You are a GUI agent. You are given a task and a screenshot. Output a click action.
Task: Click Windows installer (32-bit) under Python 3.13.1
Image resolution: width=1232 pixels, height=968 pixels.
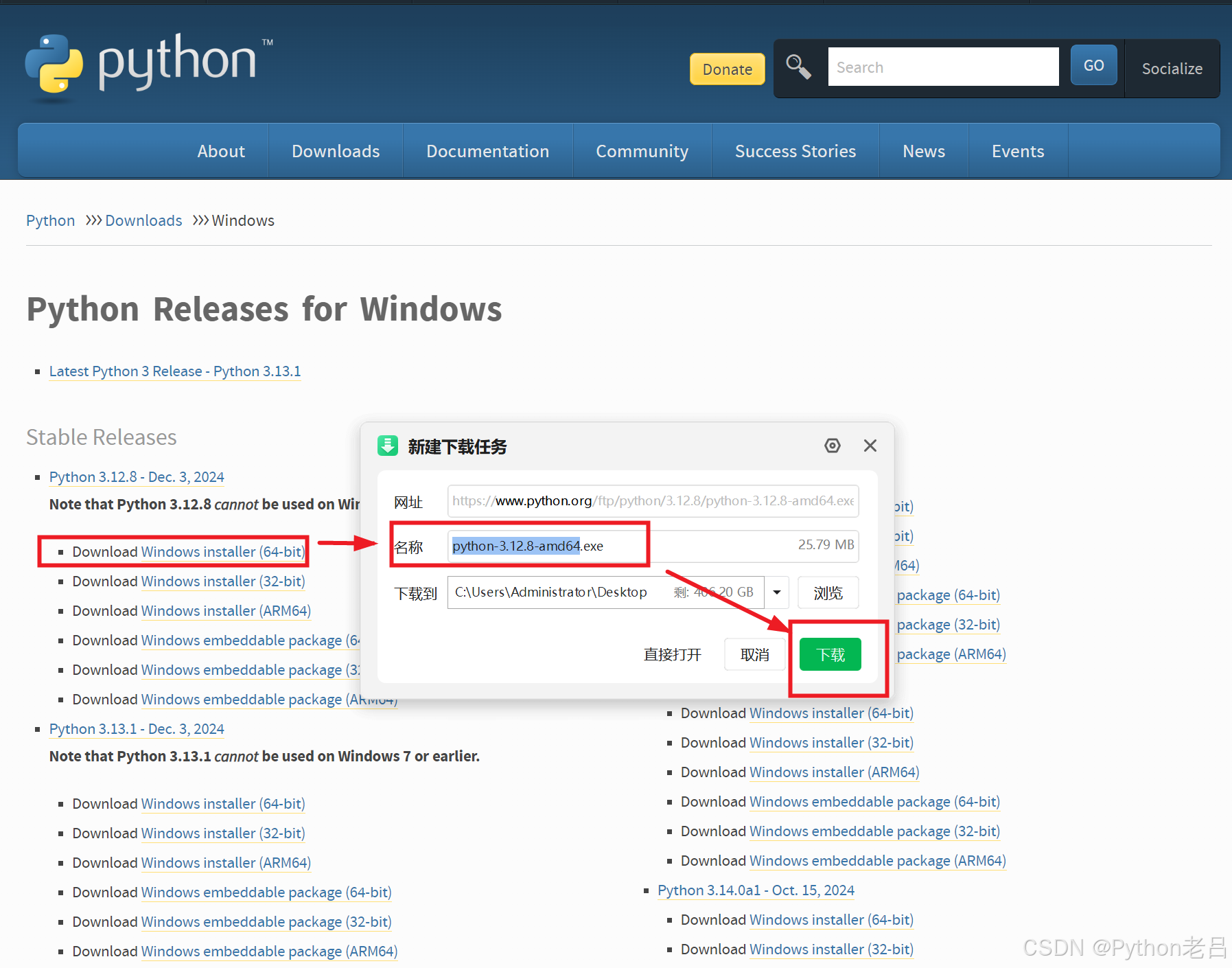pos(223,833)
